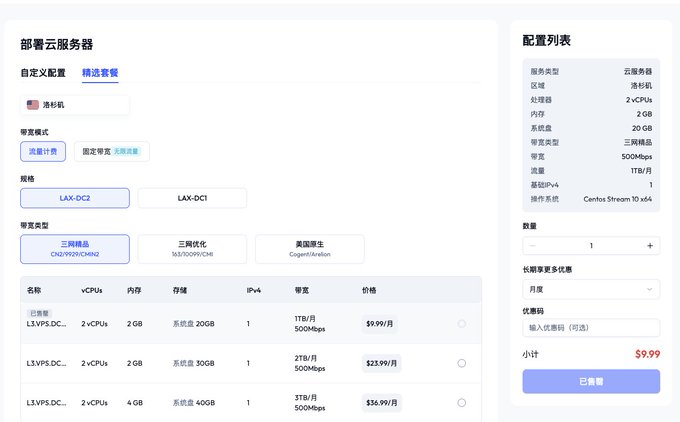
Task: Click the 系统盘 40GB storage cell
Action: 194,403
